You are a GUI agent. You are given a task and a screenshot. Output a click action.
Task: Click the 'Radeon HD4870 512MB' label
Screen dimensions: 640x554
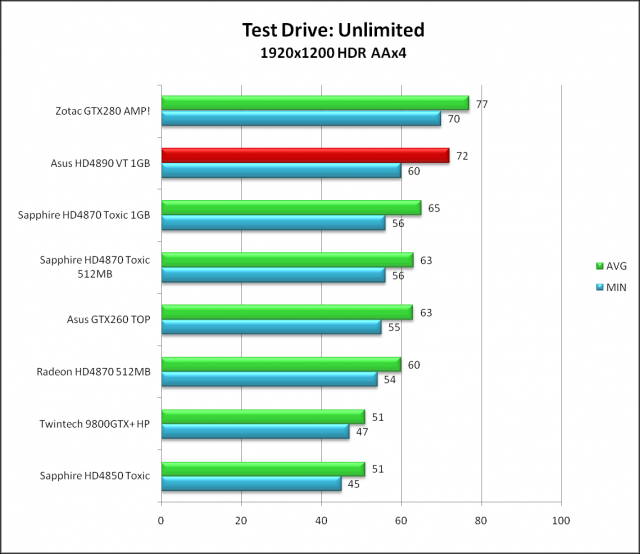93,372
